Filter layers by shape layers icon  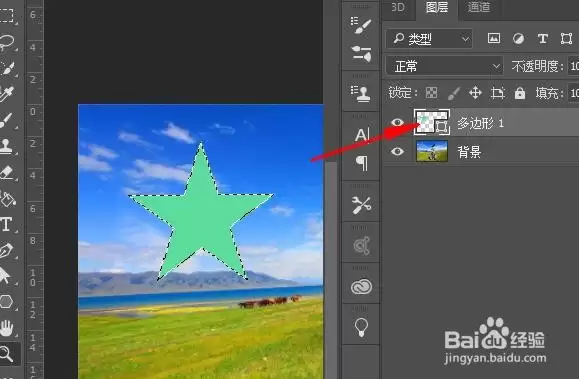[x=566, y=38]
